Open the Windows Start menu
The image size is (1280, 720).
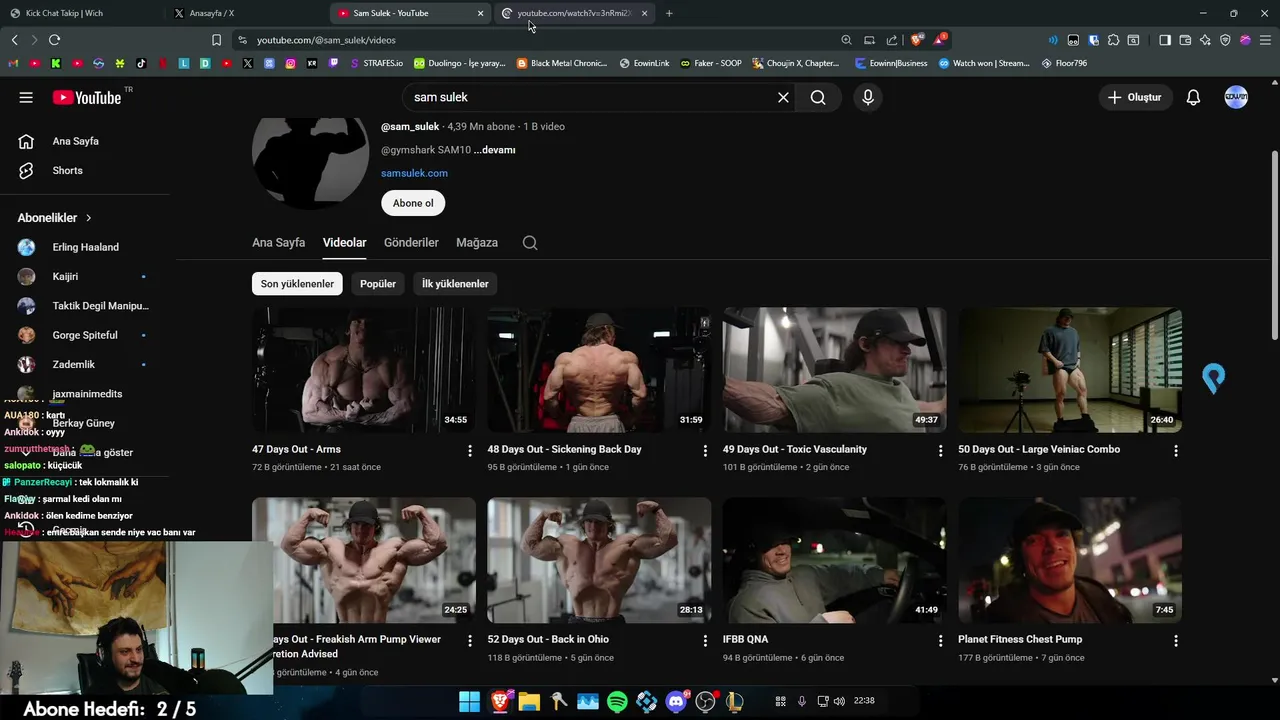tap(469, 702)
